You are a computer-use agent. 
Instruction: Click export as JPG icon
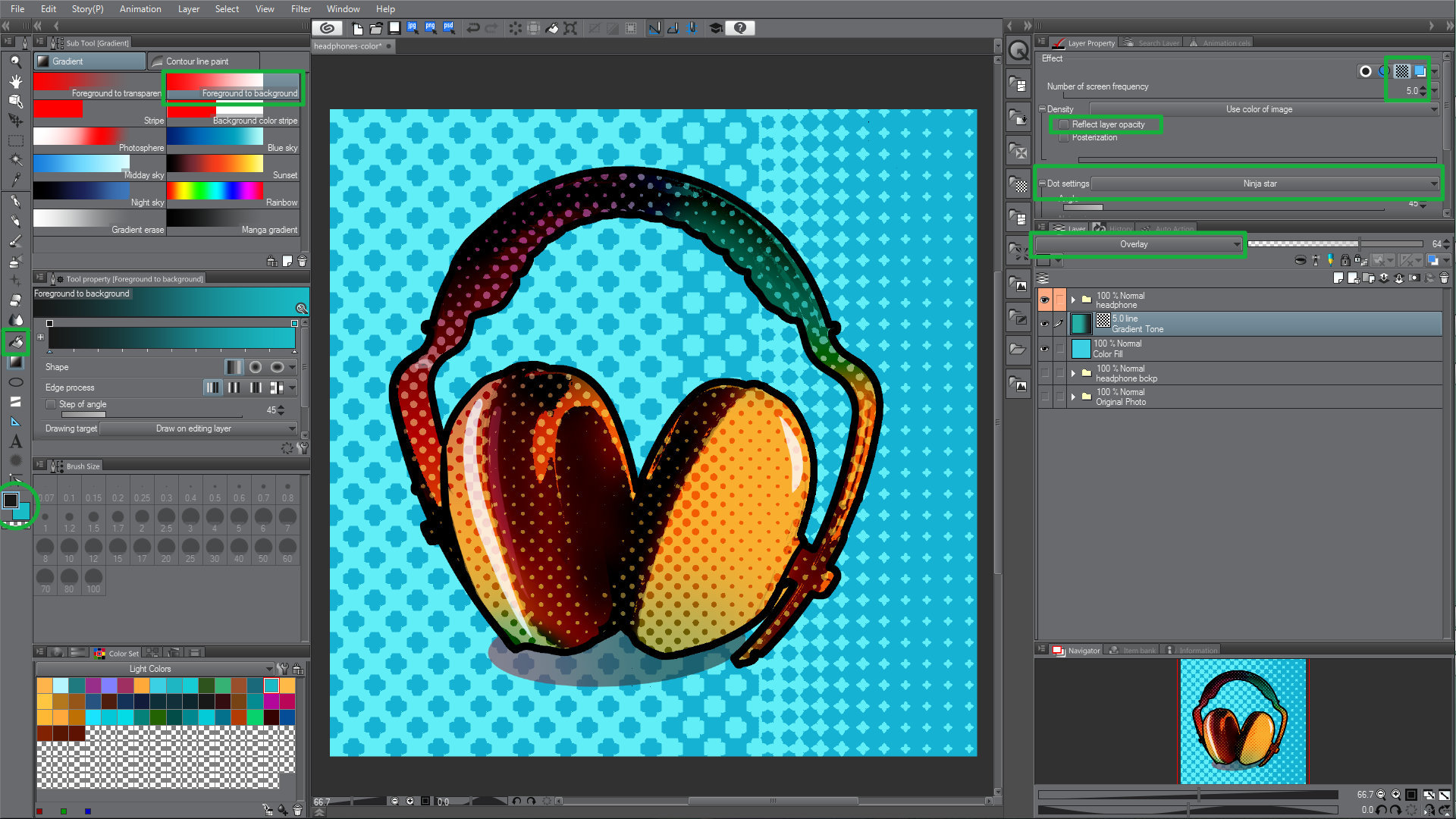coord(412,27)
